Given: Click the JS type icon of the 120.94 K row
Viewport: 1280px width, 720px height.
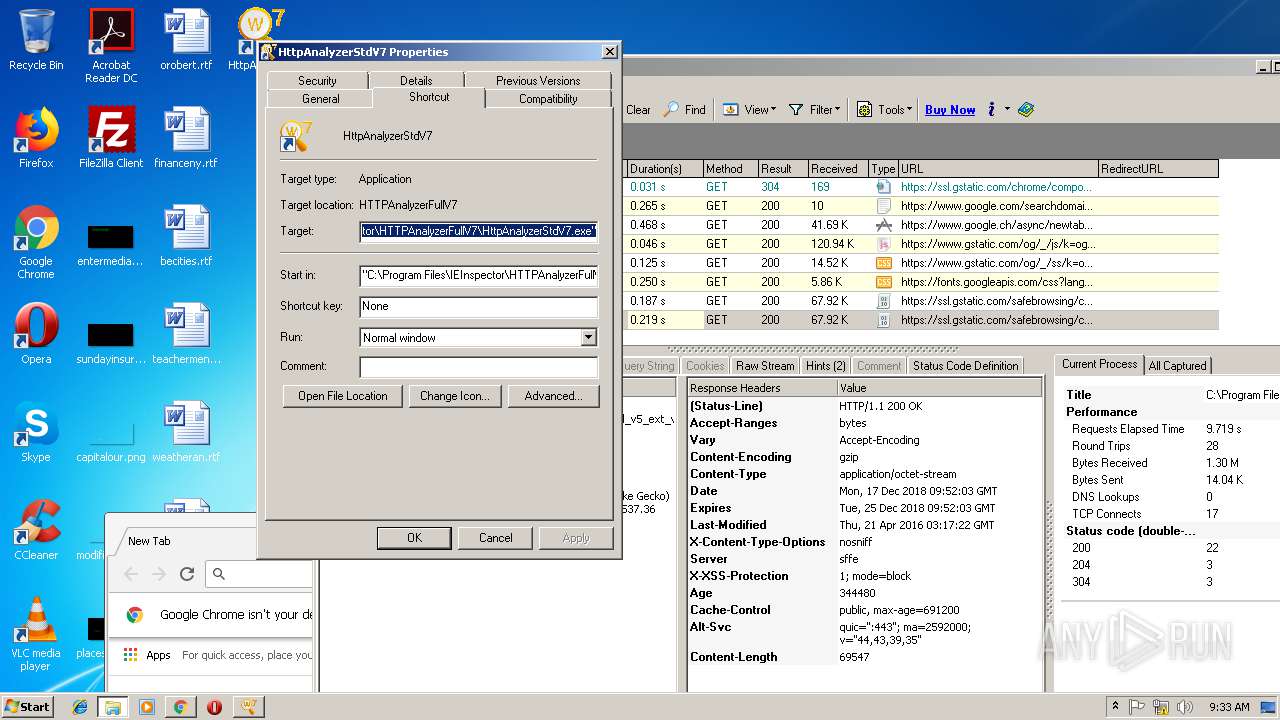Looking at the screenshot, I should pos(883,244).
